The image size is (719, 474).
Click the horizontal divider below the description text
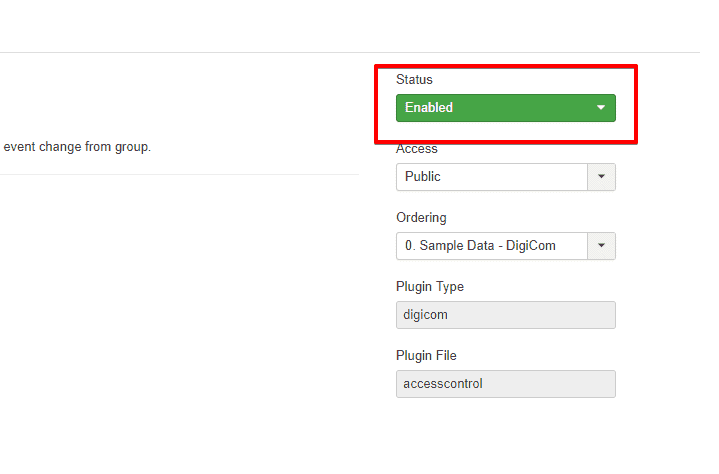[180, 174]
